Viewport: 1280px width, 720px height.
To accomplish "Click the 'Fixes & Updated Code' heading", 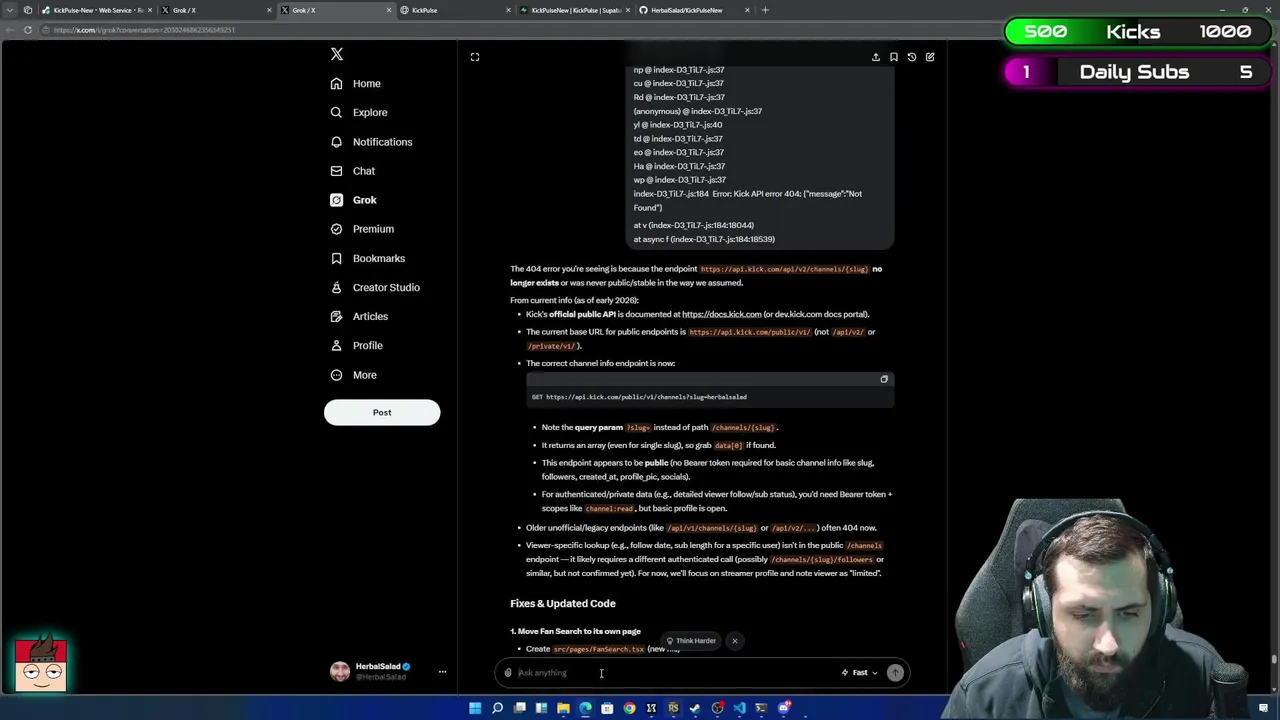I will click(x=563, y=604).
